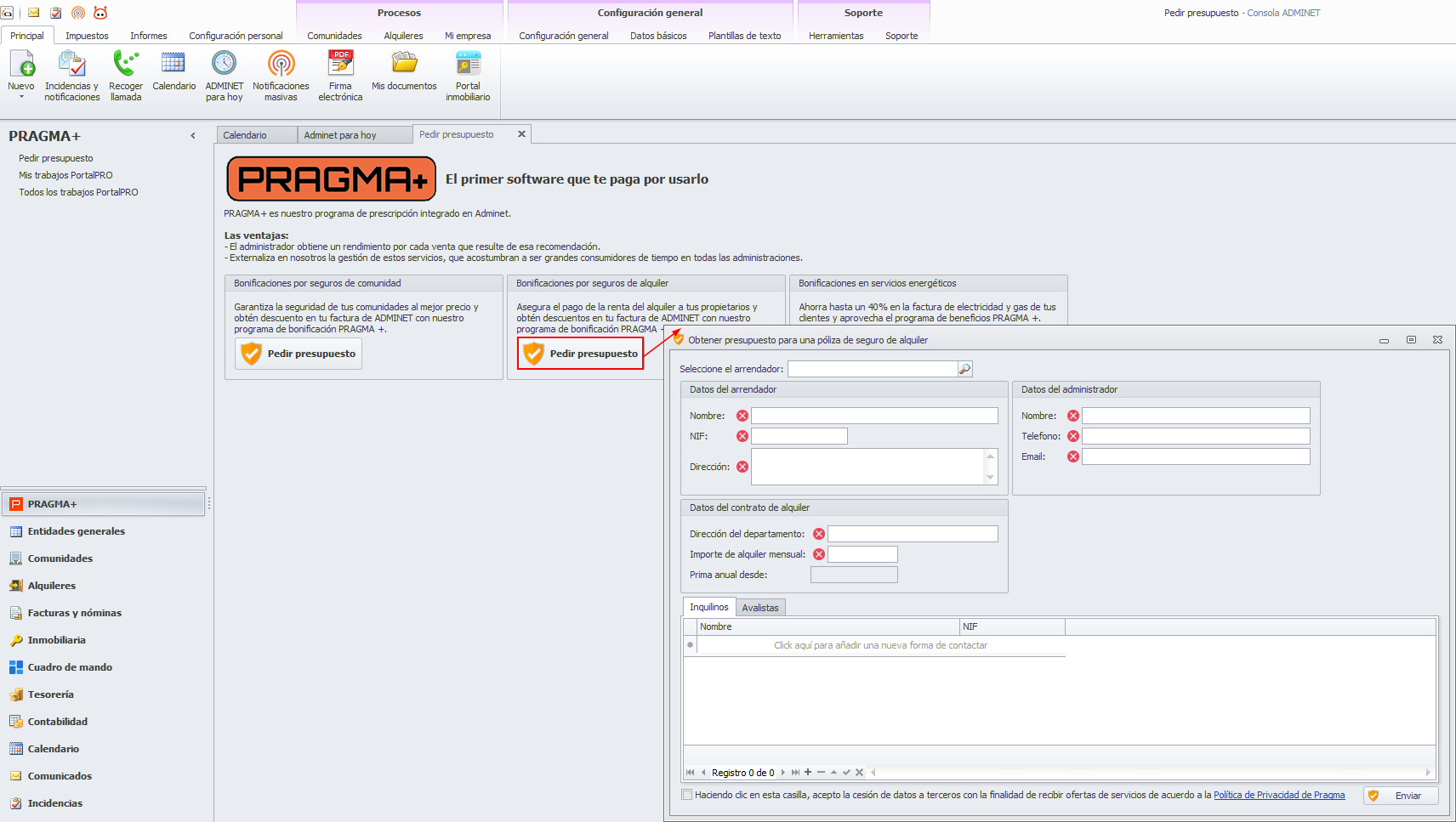Click the arrendador search magnifier icon
The width and height of the screenshot is (1456, 822).
click(964, 369)
